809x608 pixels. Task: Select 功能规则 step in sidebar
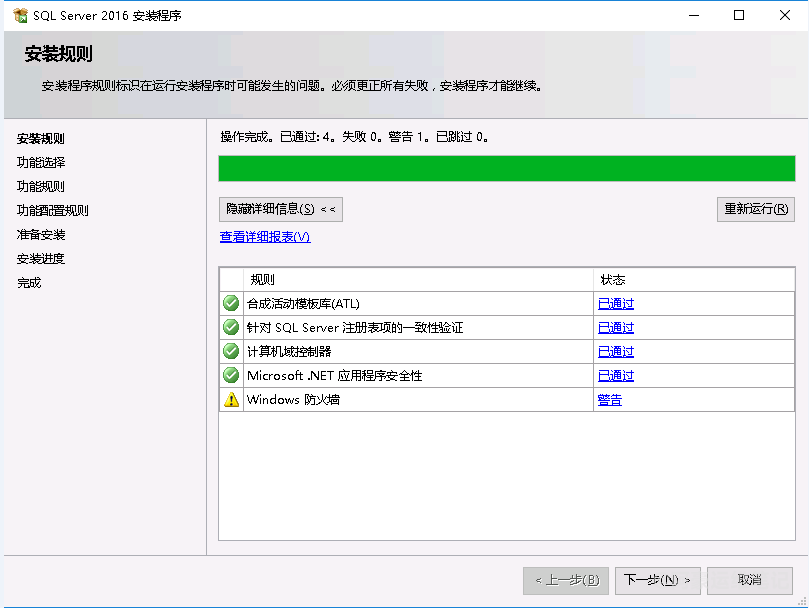[x=41, y=186]
